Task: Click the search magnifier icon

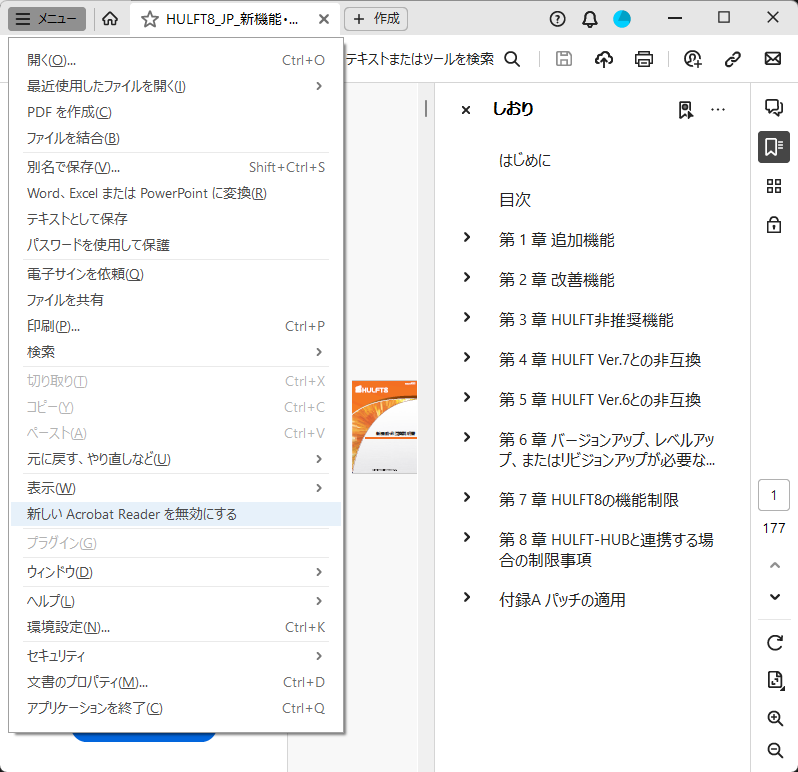Action: (x=512, y=59)
